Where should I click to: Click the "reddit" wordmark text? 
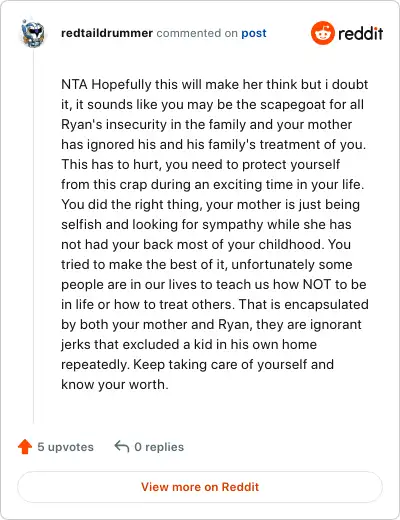click(x=361, y=34)
